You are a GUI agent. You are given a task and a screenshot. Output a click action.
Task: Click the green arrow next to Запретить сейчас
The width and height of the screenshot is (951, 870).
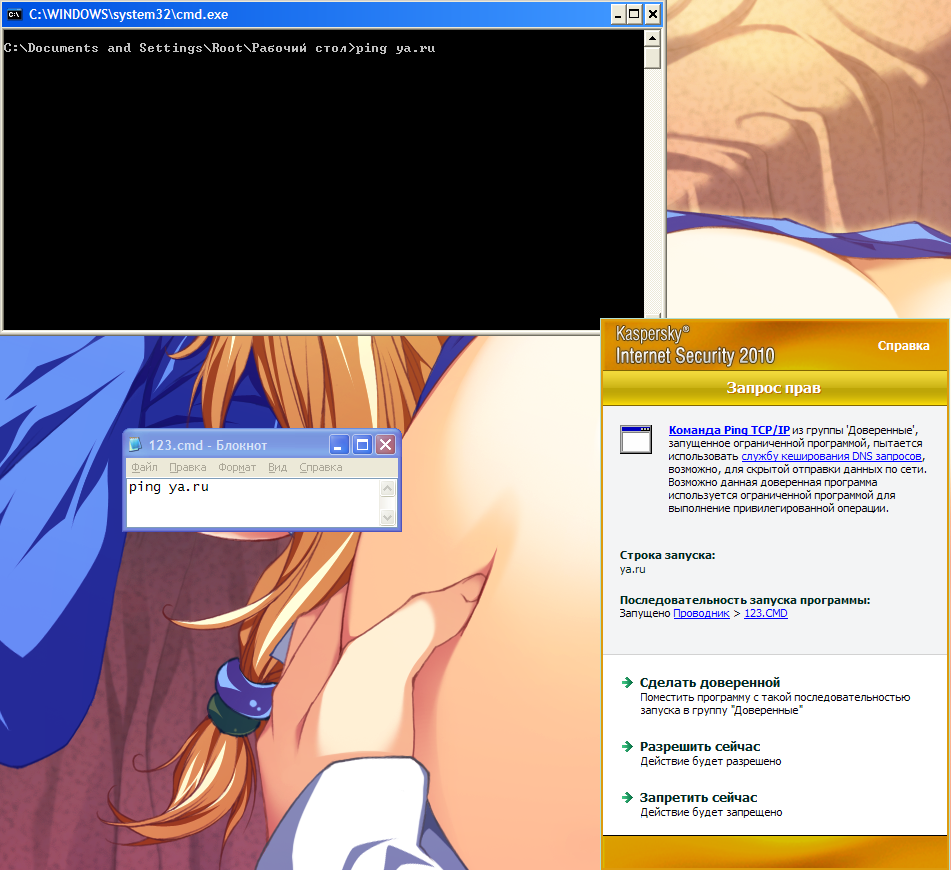pyautogui.click(x=628, y=797)
